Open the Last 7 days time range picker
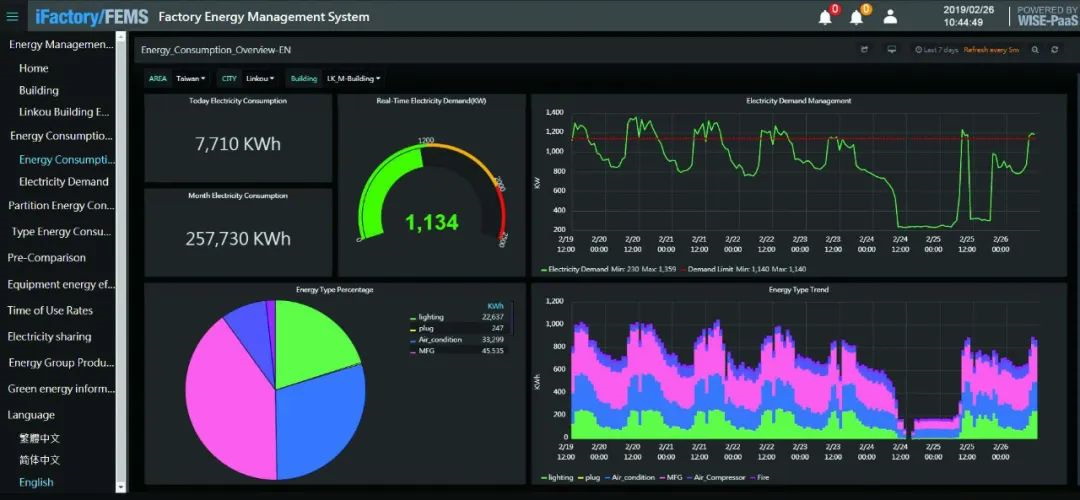Screen dimensions: 1080x500 pyautogui.click(x=936, y=49)
